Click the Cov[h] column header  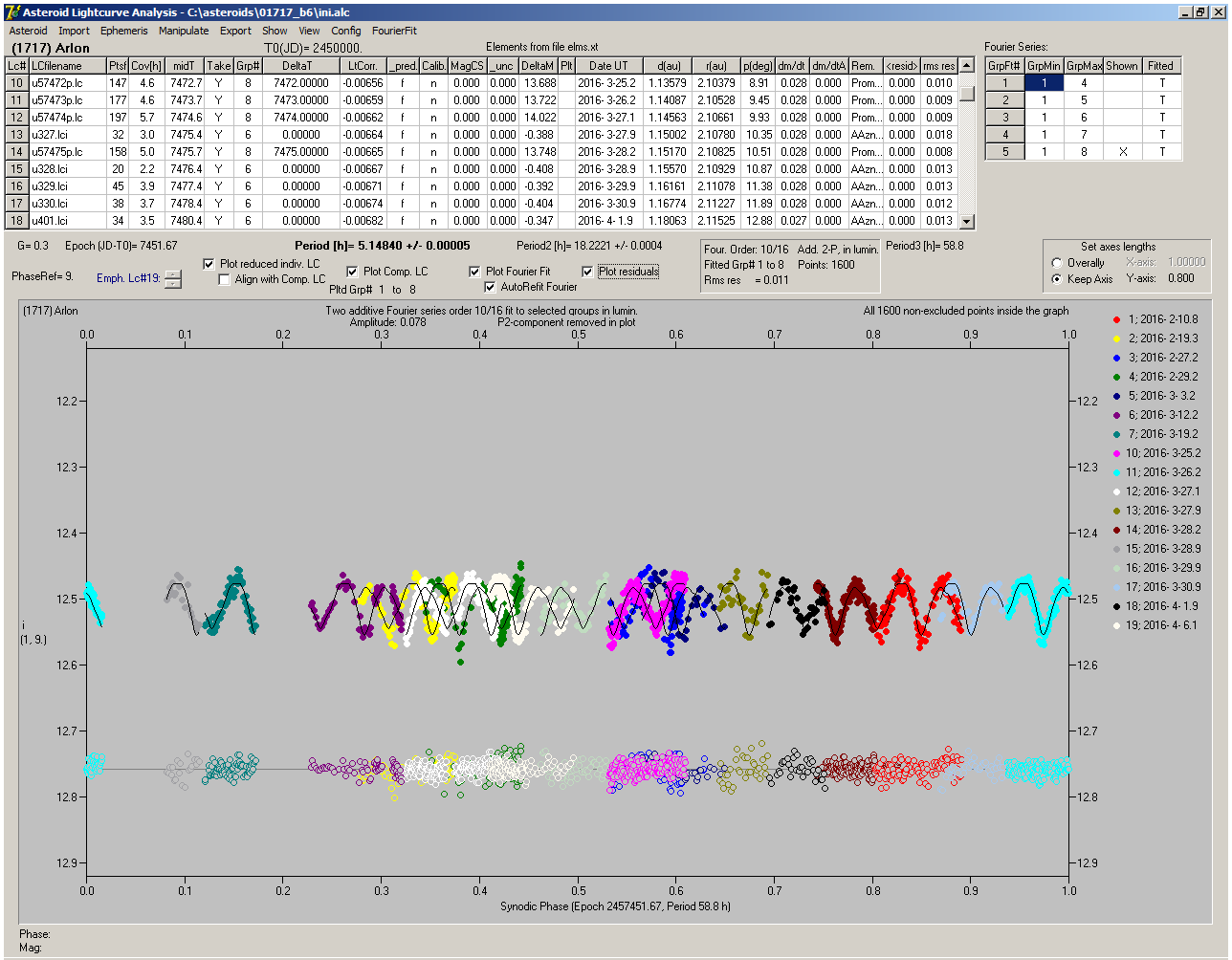pyautogui.click(x=148, y=66)
